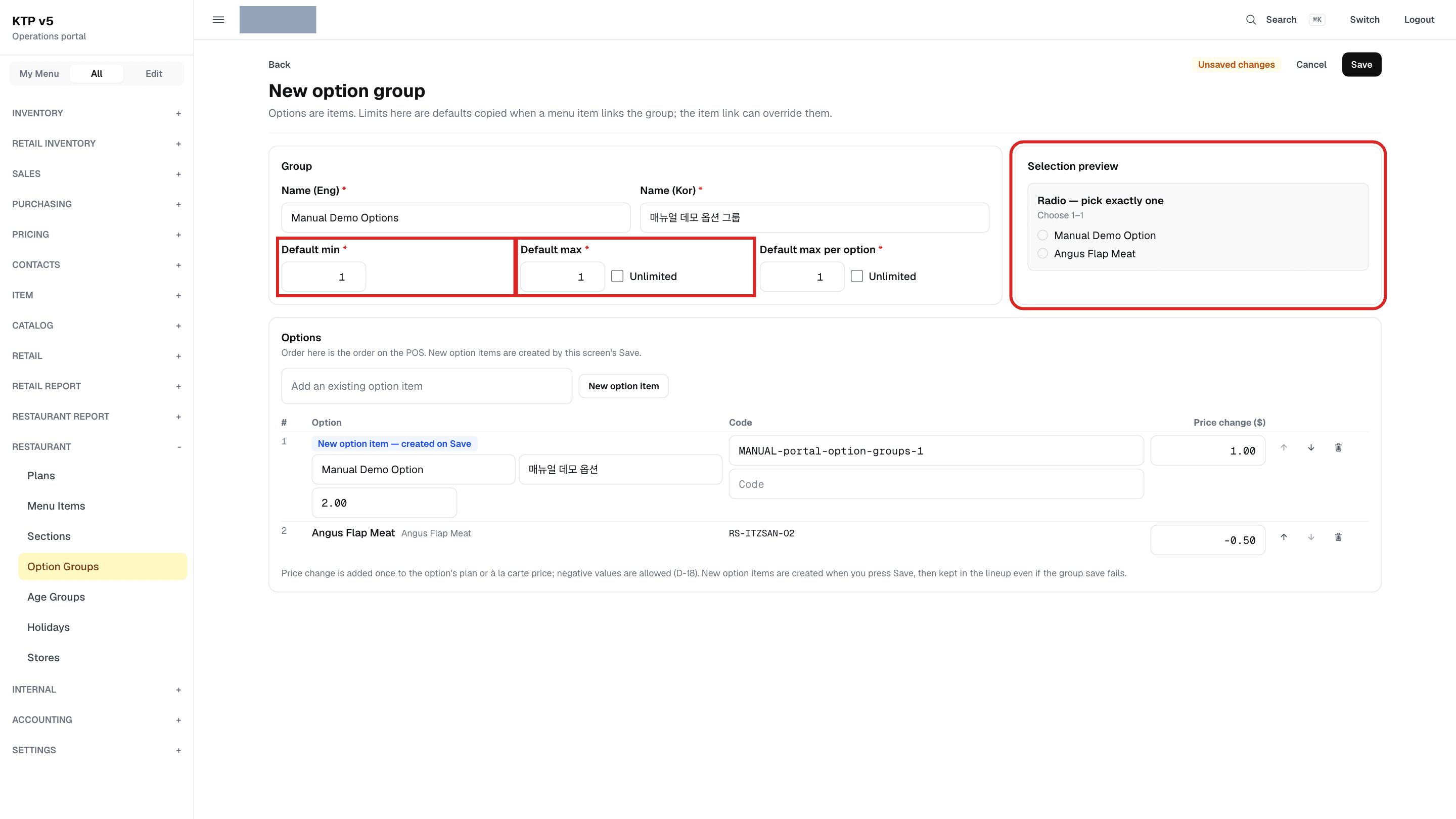Viewport: 1456px width, 819px height.
Task: Delete the Manual Demo Option row
Action: (x=1338, y=447)
